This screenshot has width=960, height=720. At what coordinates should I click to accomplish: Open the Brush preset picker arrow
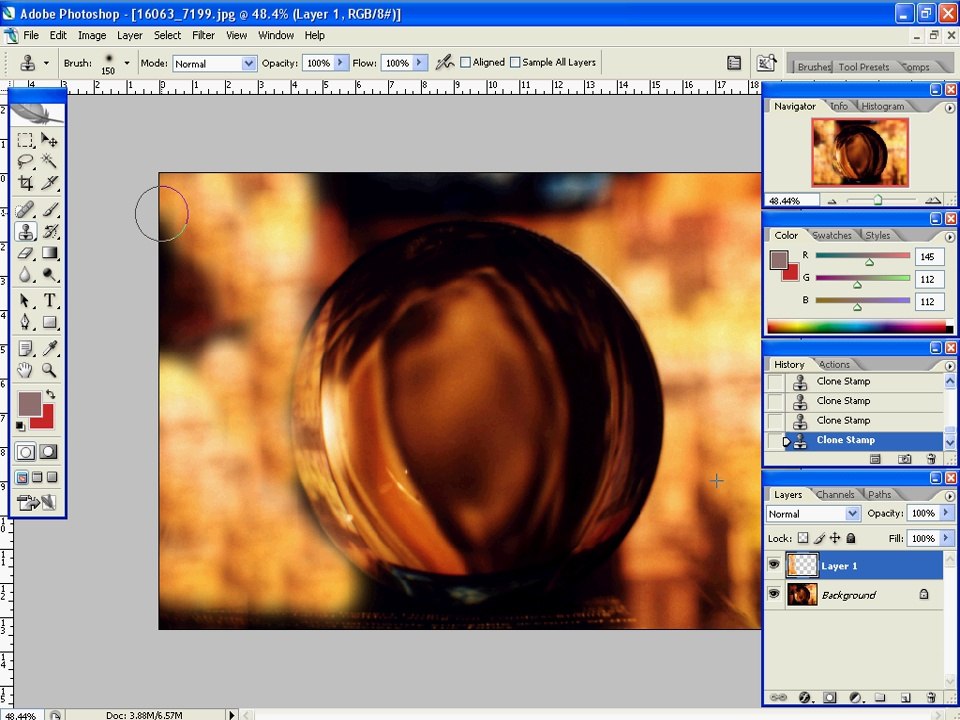pos(127,62)
